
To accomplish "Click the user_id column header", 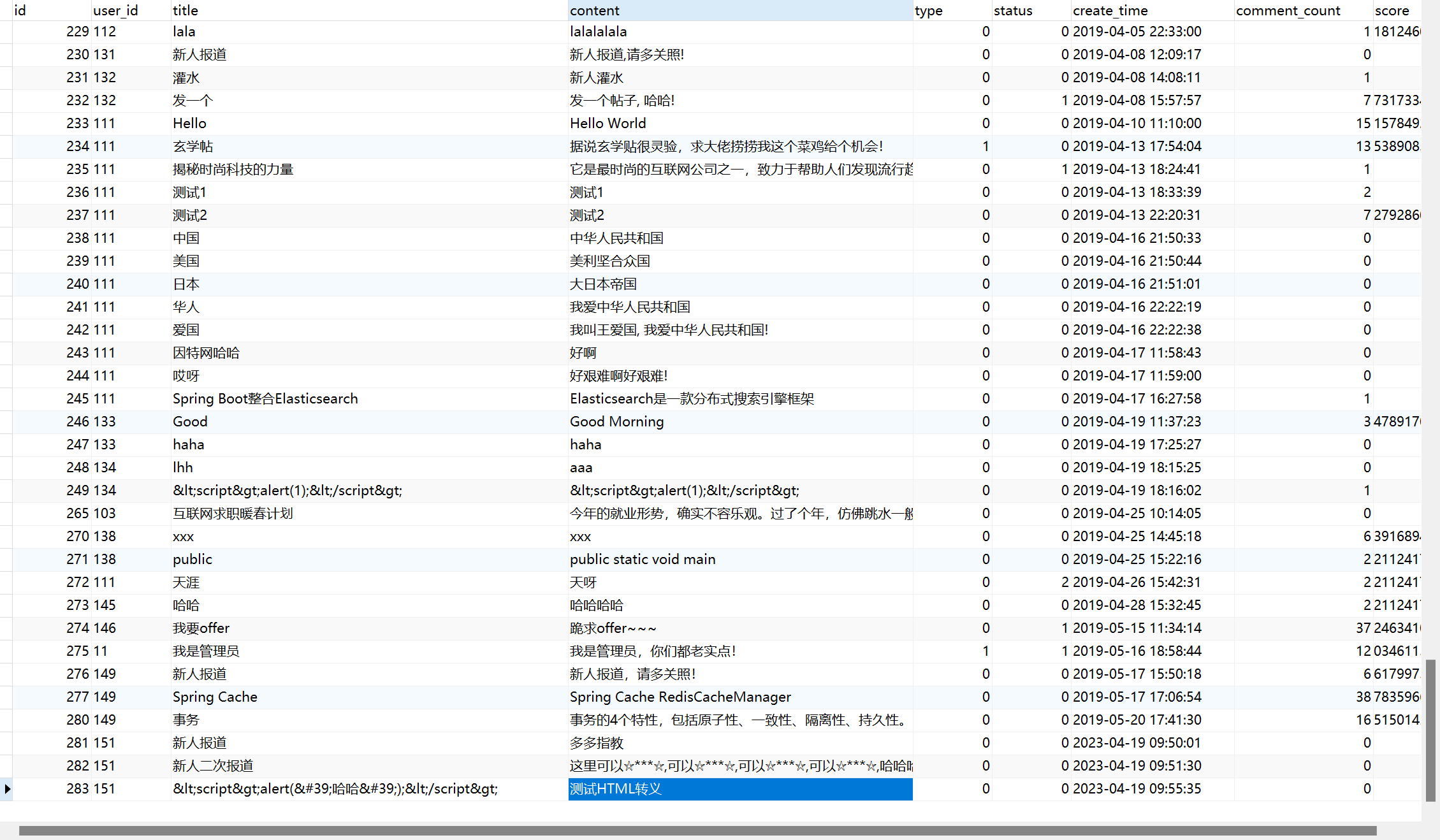I will (x=131, y=10).
